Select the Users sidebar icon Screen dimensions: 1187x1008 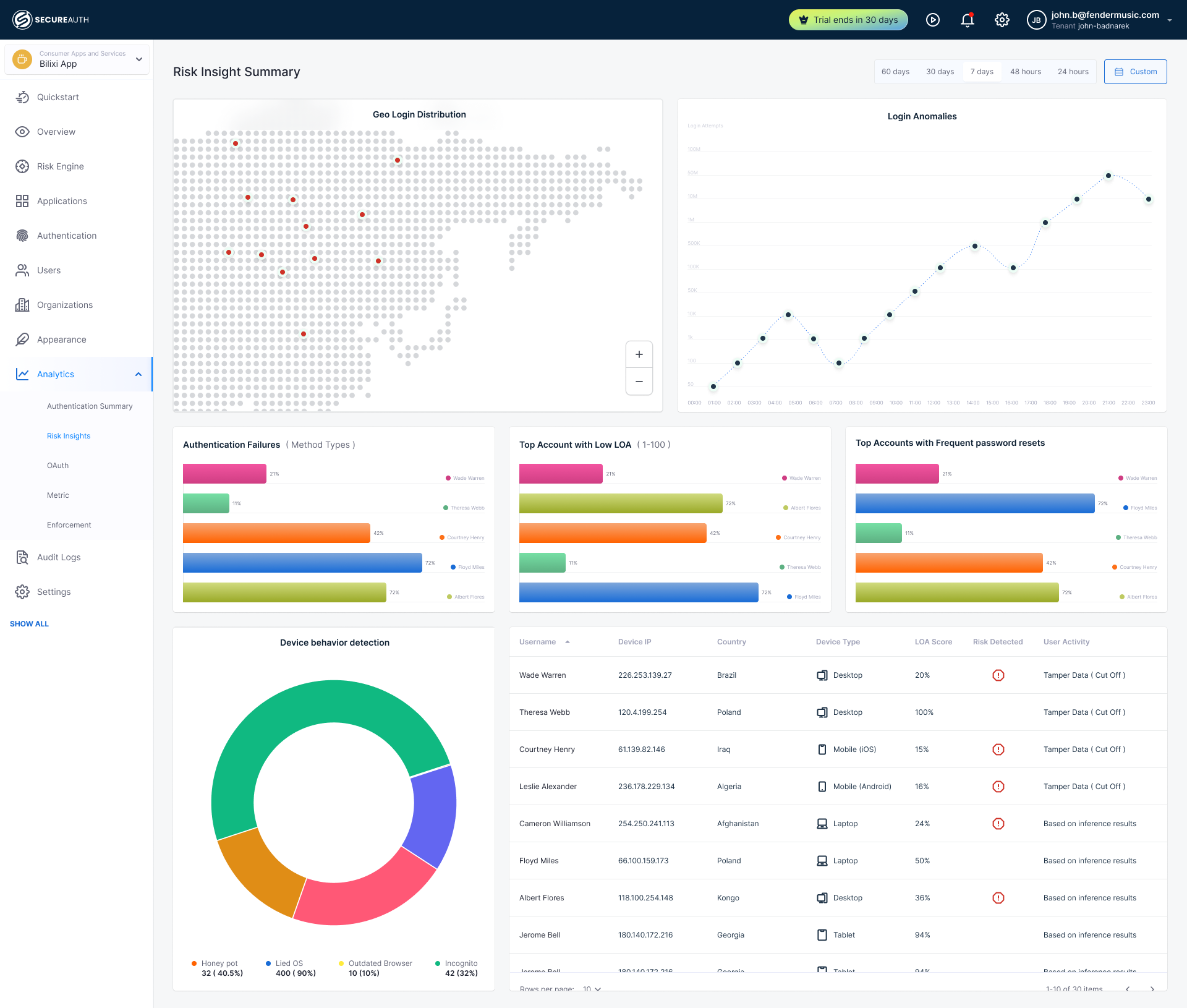22,270
